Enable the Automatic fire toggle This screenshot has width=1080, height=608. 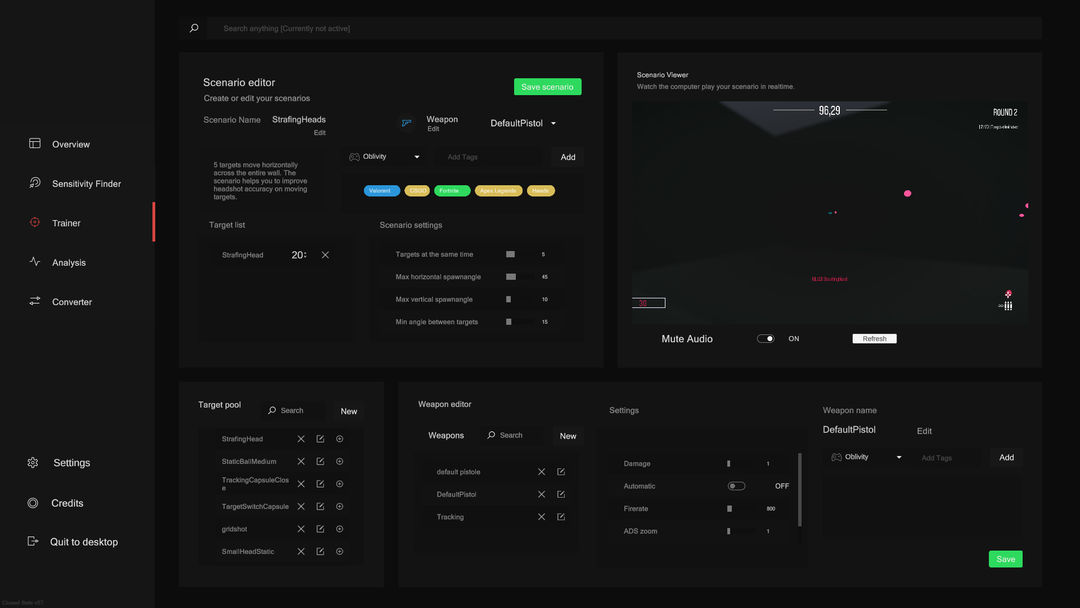736,486
